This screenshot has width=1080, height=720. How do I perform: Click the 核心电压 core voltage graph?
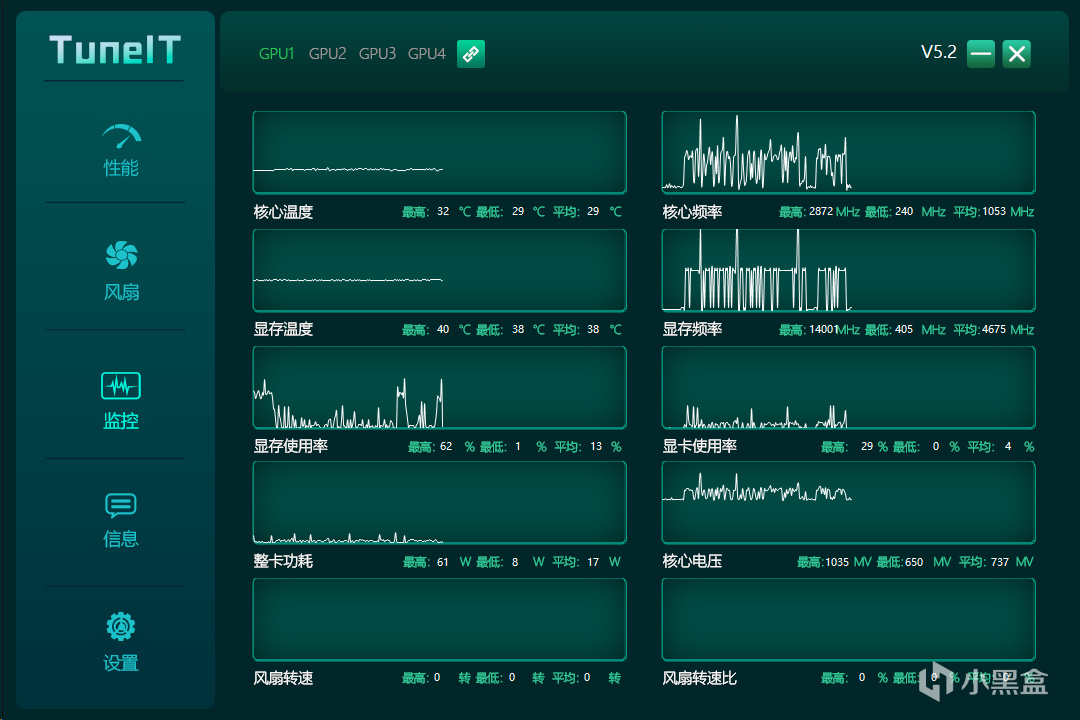click(x=848, y=502)
